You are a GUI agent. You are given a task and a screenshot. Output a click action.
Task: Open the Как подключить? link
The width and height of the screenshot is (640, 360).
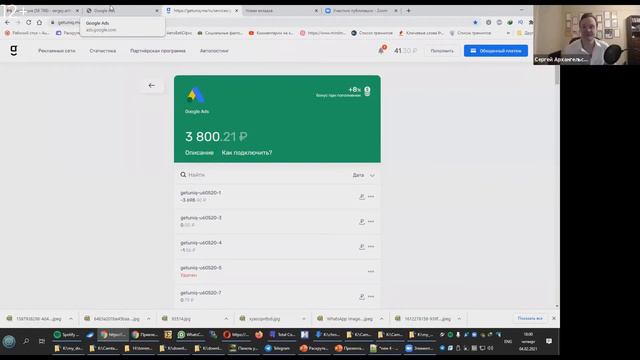pyautogui.click(x=247, y=153)
